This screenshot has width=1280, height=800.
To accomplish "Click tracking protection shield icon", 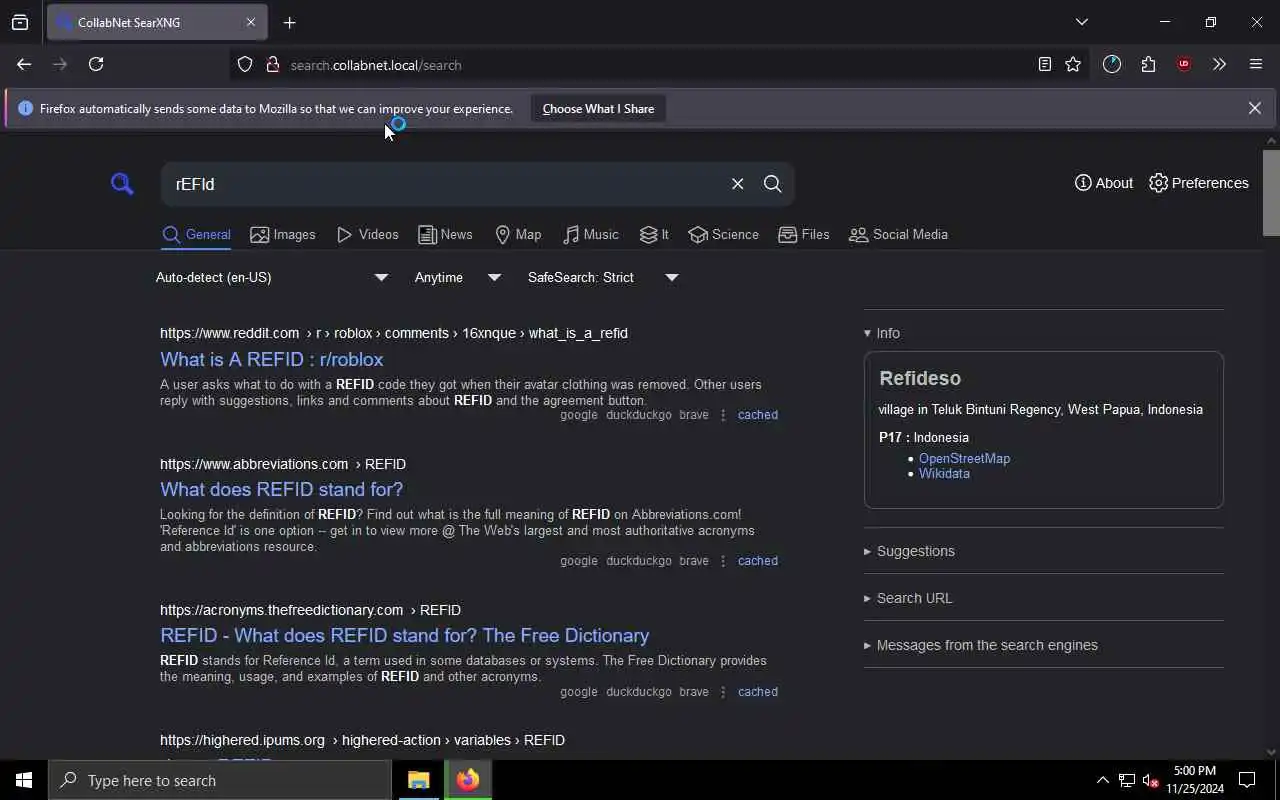I will click(245, 65).
